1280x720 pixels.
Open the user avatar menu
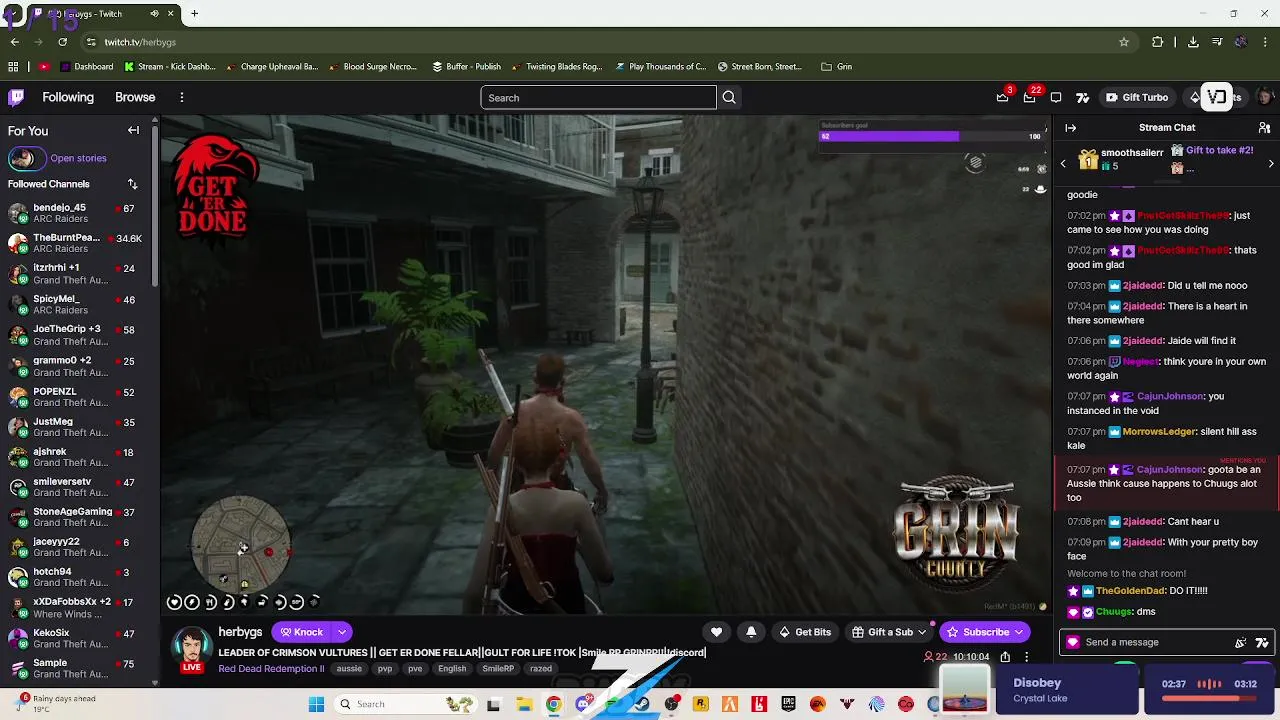1265,97
